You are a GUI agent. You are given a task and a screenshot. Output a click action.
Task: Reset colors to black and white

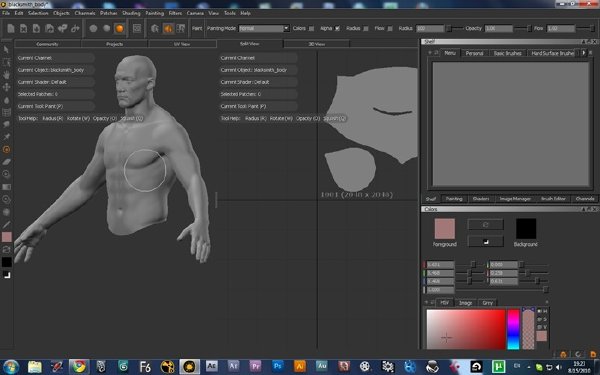485,241
